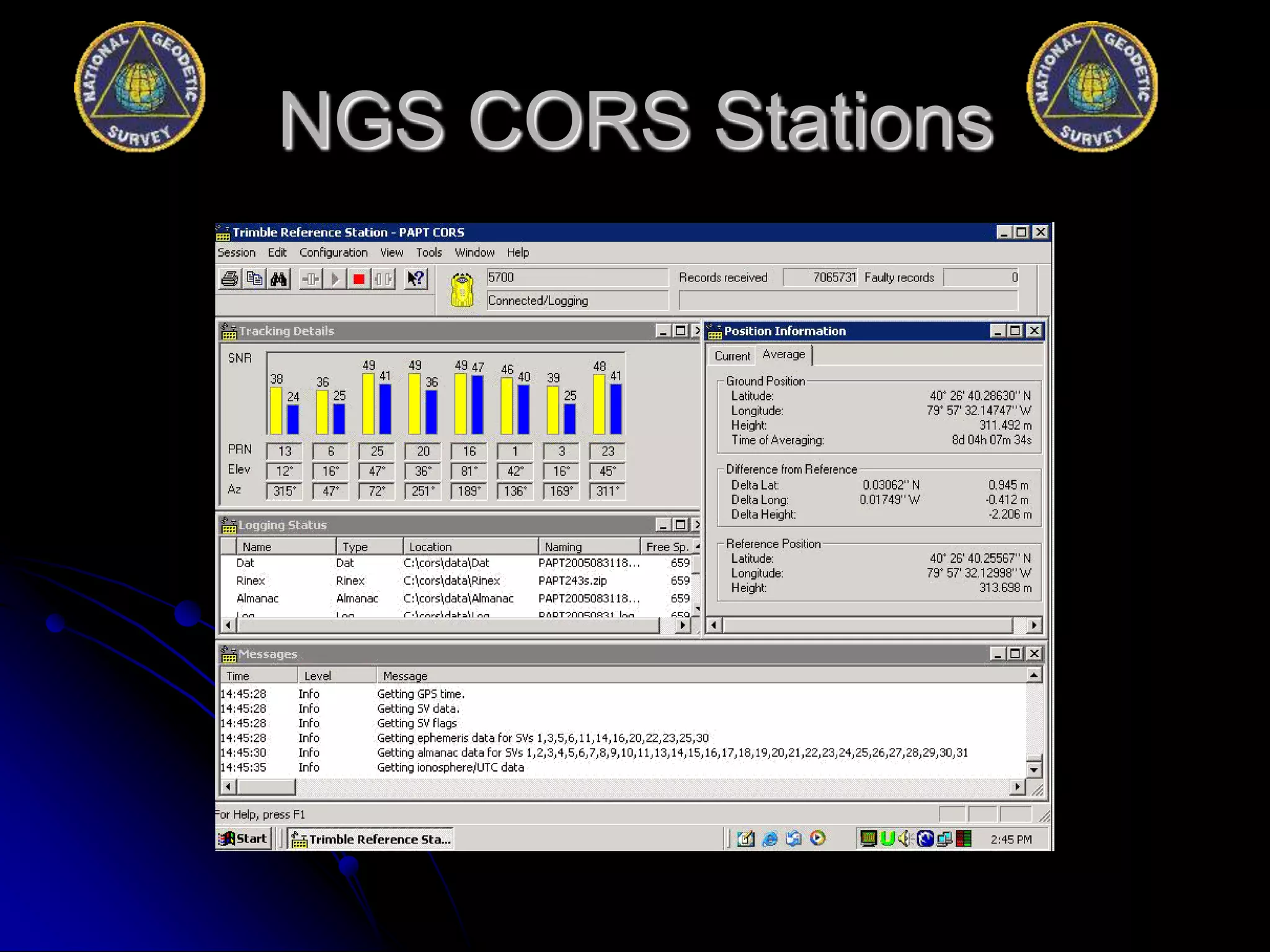The image size is (1270, 952).
Task: Click the blue globe tray icon
Action: tap(925, 839)
